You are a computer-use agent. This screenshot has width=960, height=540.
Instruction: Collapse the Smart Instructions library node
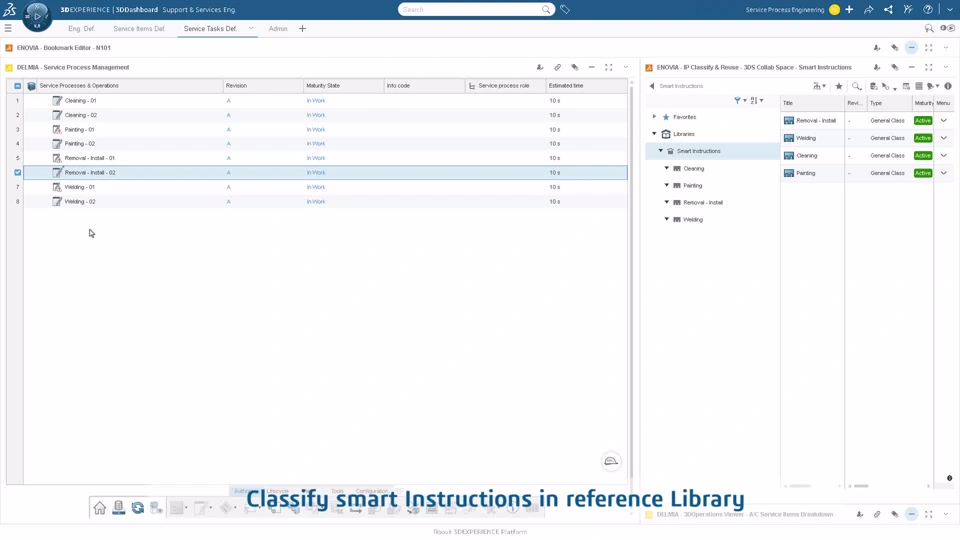(x=661, y=151)
